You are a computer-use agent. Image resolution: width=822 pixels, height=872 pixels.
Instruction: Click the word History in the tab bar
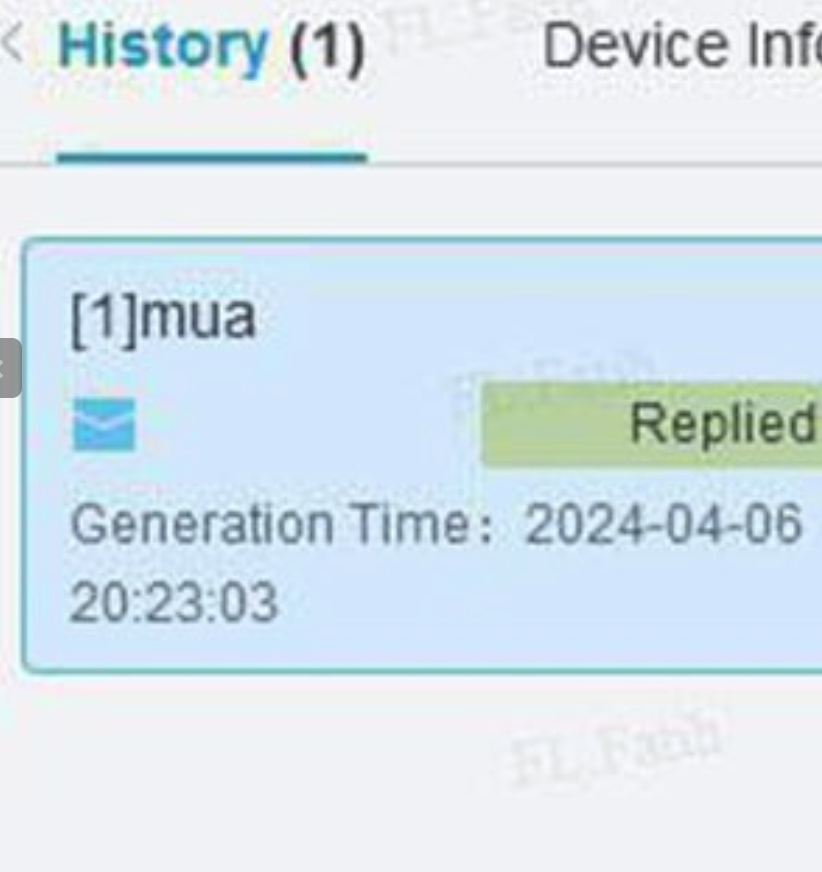click(x=163, y=47)
